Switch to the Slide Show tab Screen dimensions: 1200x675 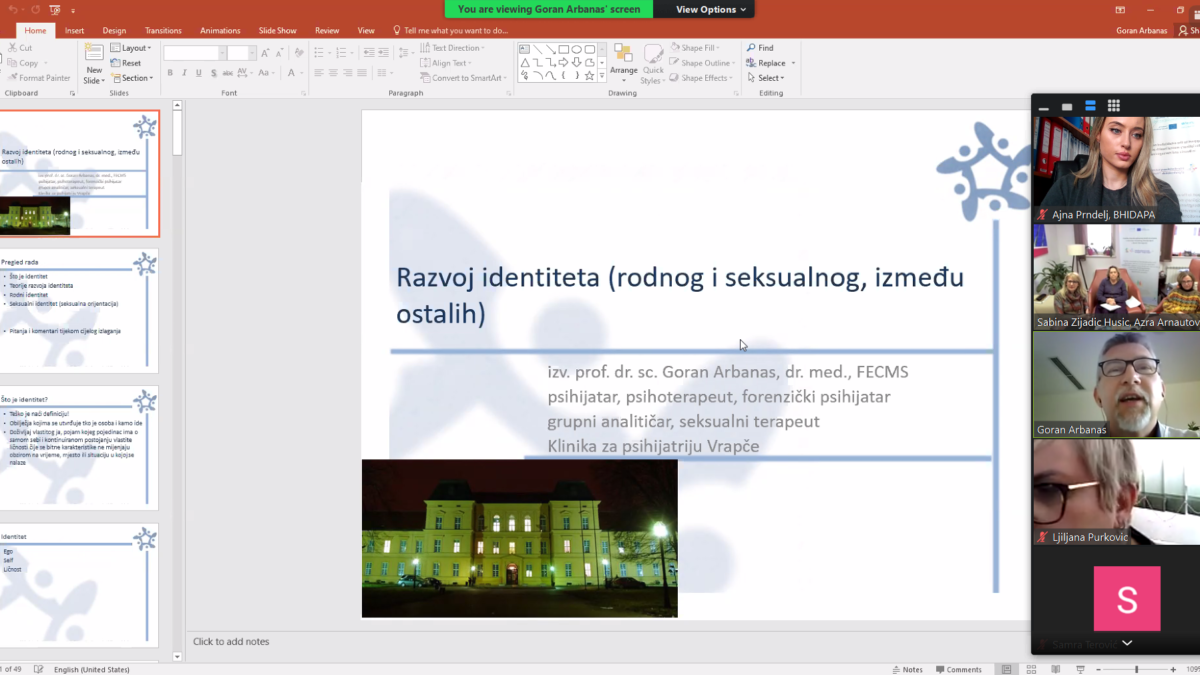[279, 31]
